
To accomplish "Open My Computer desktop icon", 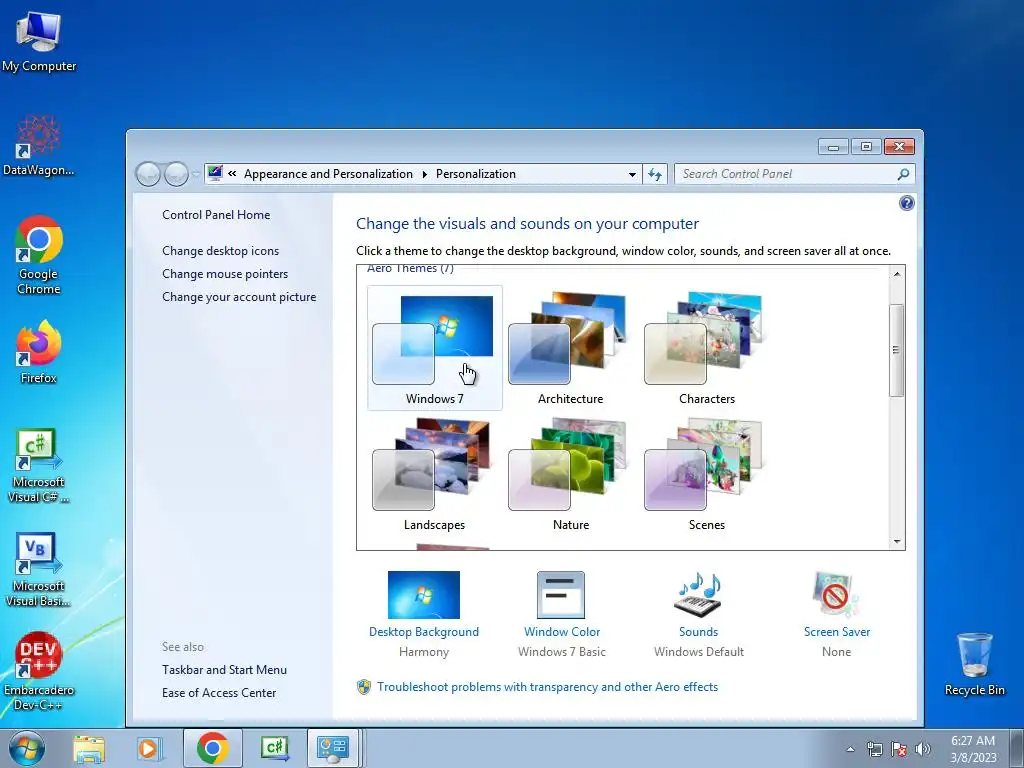I will pos(39,40).
